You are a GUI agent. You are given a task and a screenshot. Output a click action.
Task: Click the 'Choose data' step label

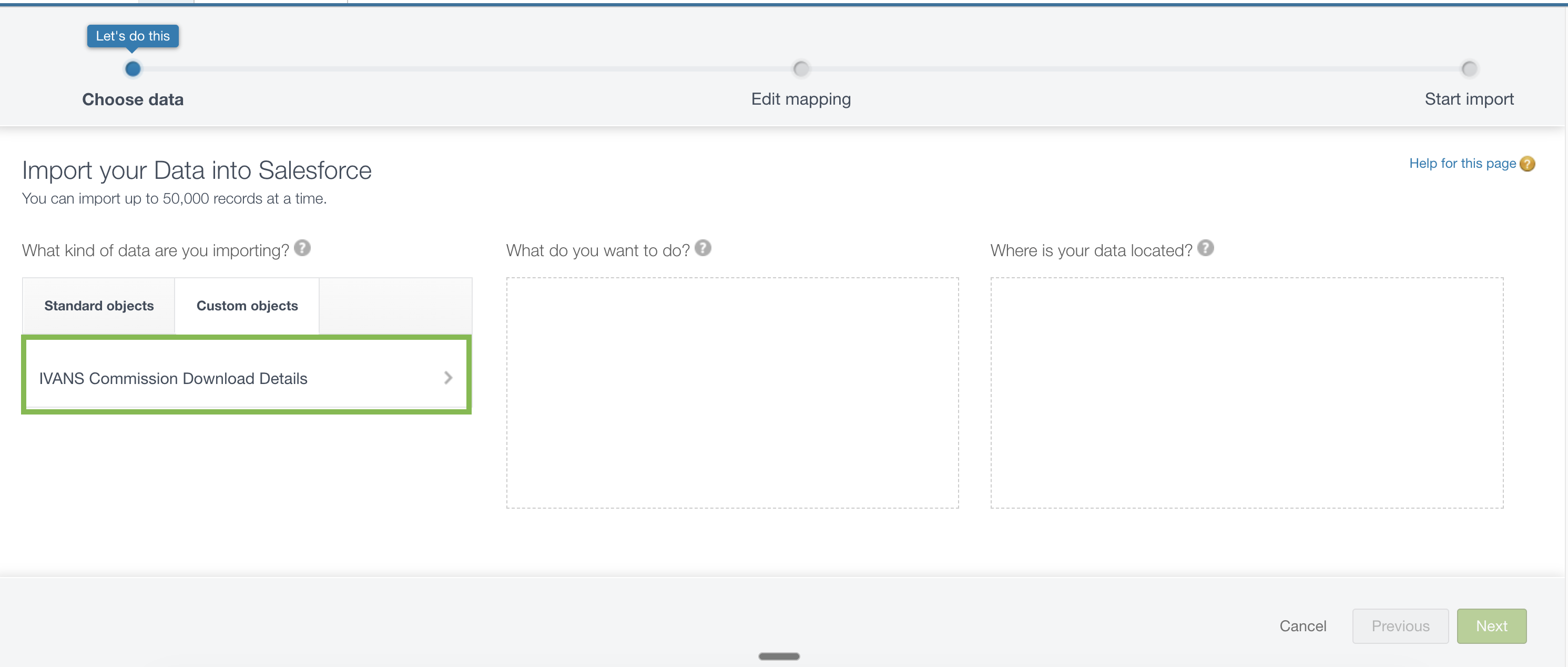(133, 99)
